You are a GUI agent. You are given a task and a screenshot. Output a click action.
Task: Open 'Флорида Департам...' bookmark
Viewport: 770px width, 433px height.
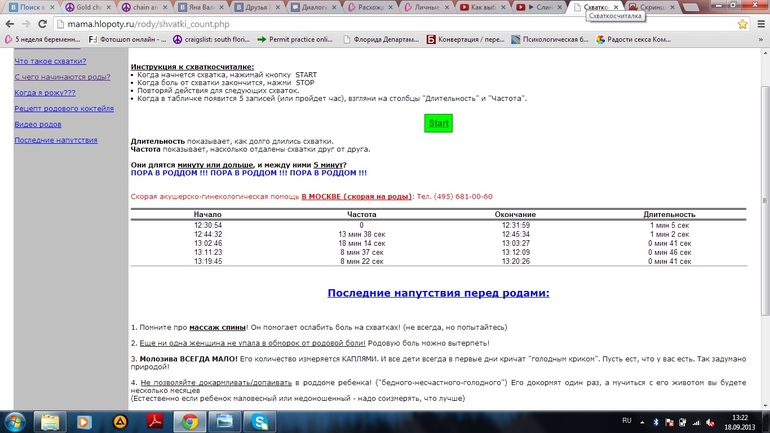381,39
